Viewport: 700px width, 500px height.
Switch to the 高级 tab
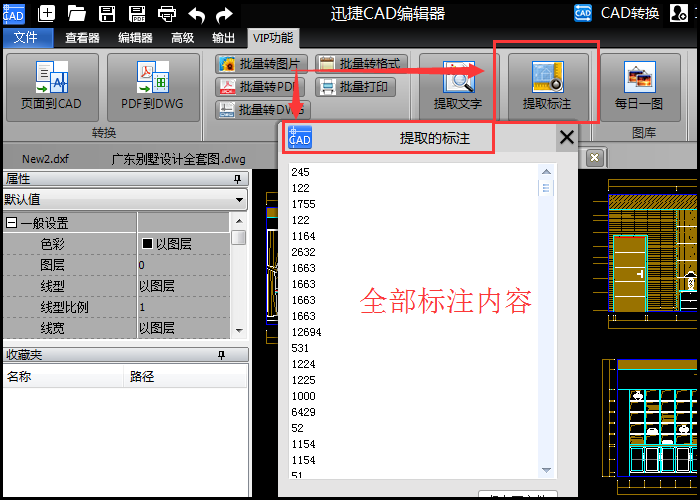point(183,38)
